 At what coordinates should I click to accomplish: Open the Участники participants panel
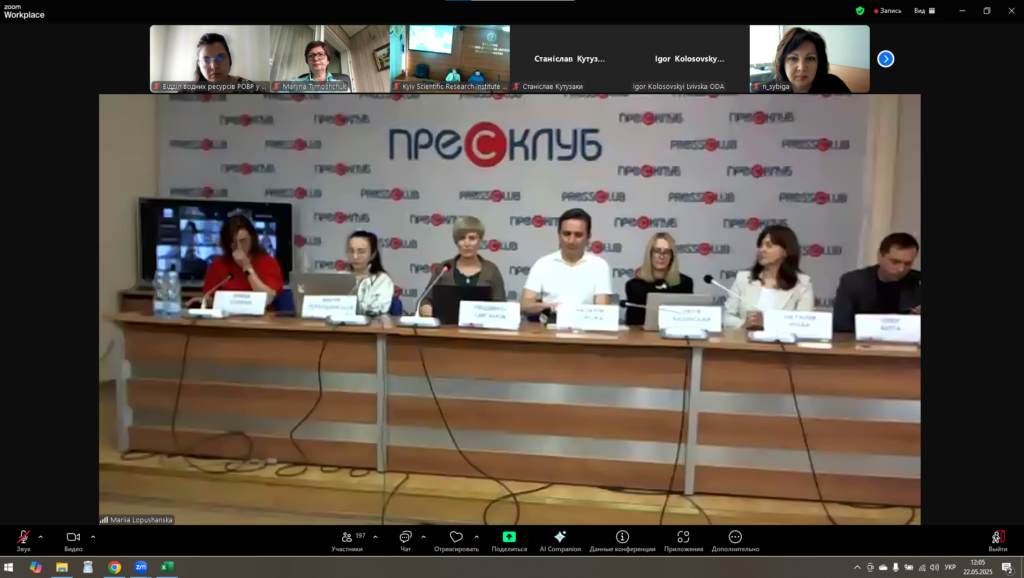(349, 540)
